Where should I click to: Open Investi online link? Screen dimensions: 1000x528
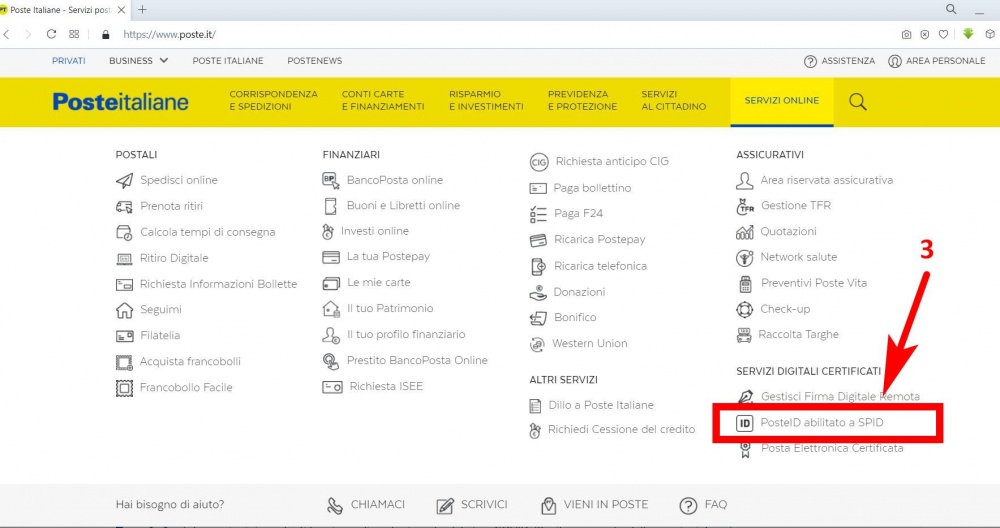tap(374, 231)
